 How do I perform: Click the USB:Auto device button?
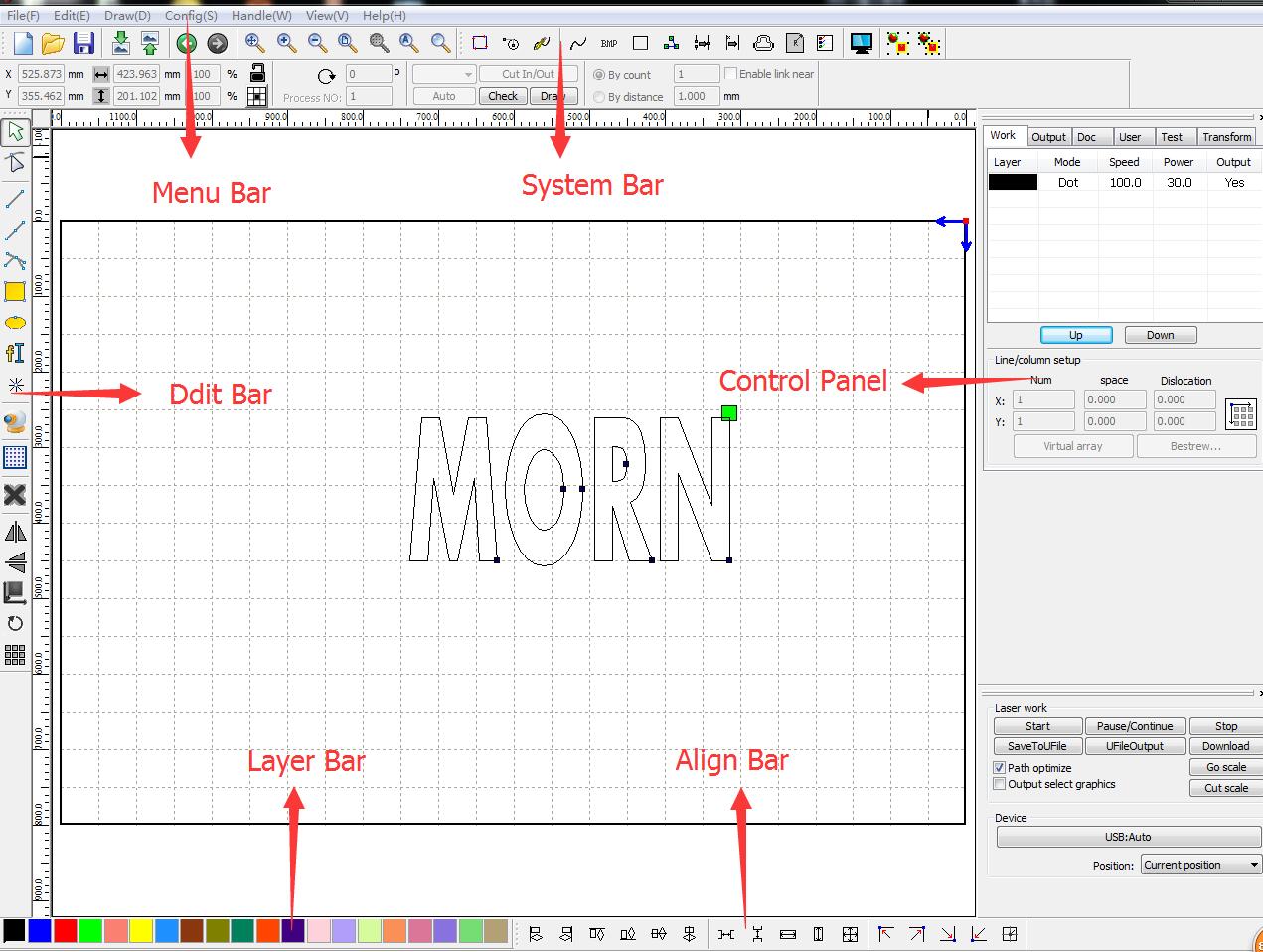click(x=1128, y=837)
